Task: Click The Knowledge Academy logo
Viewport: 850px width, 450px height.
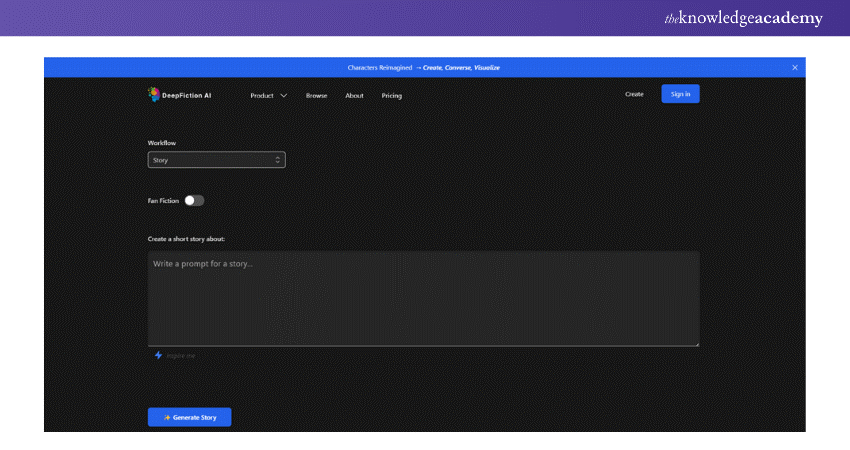Action: 741,18
